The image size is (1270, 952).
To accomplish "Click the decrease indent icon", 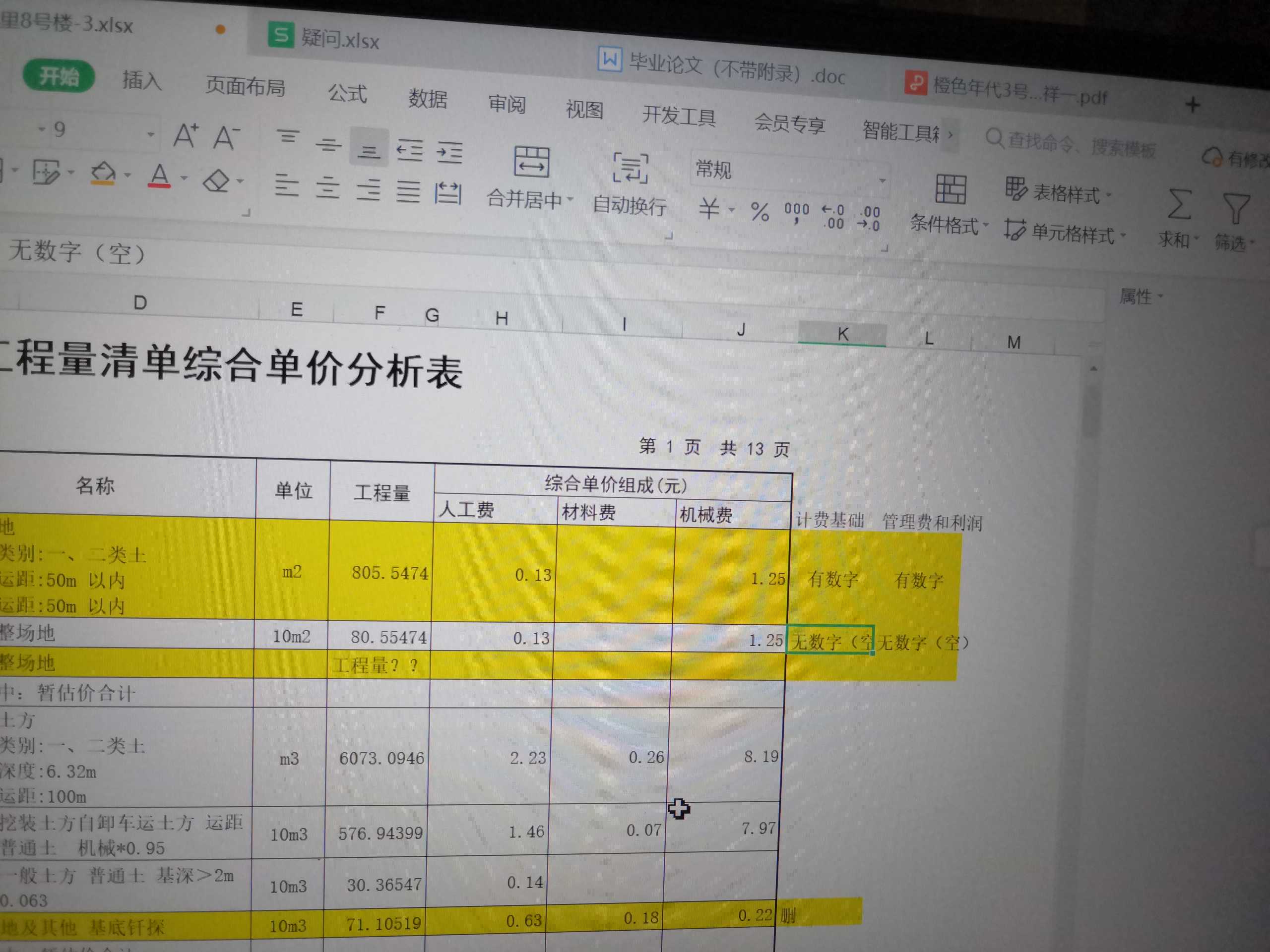I will tap(409, 150).
